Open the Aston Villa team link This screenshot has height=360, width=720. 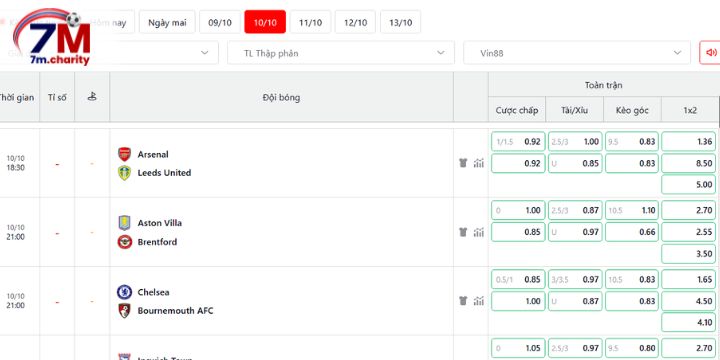(160, 223)
